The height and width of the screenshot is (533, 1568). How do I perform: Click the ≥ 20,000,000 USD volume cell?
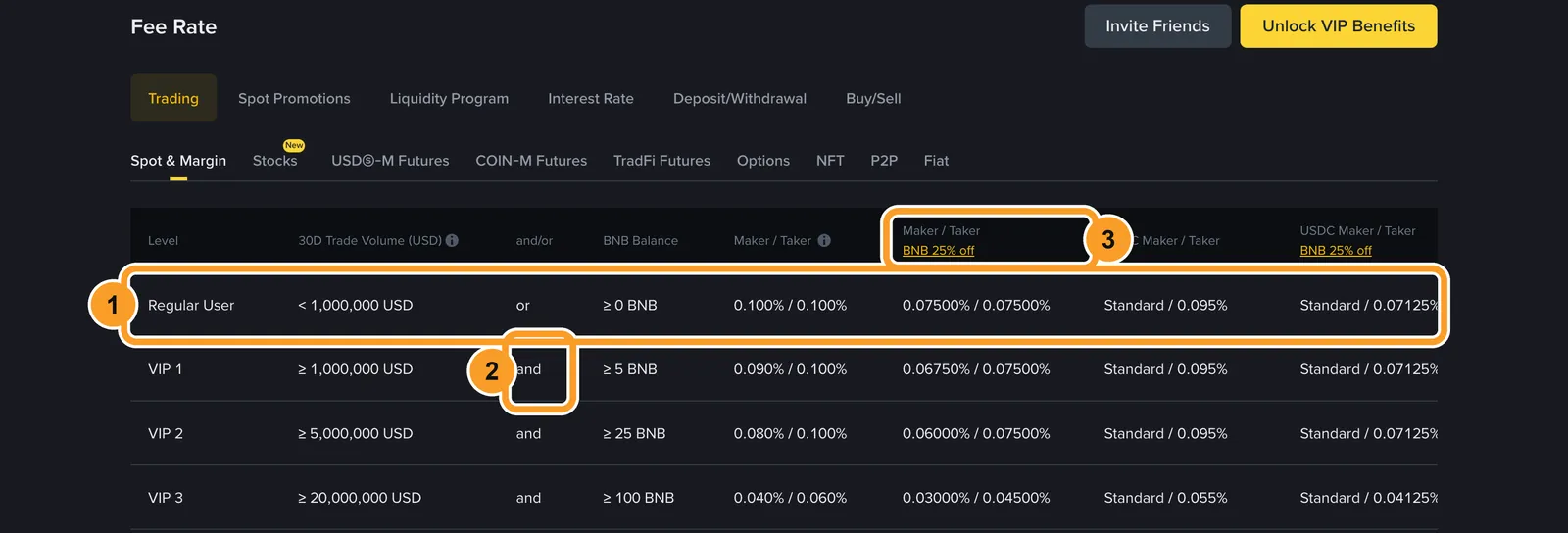click(360, 498)
